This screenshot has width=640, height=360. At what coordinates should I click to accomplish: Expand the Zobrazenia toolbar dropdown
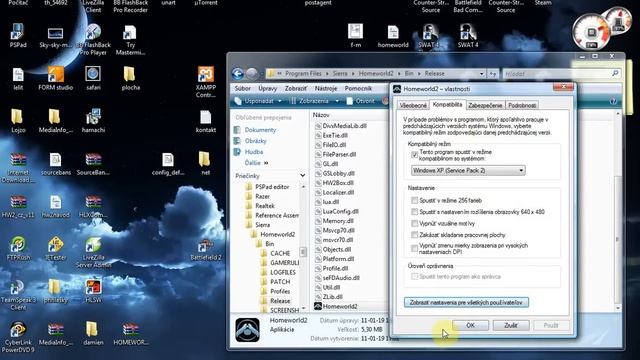tap(337, 101)
